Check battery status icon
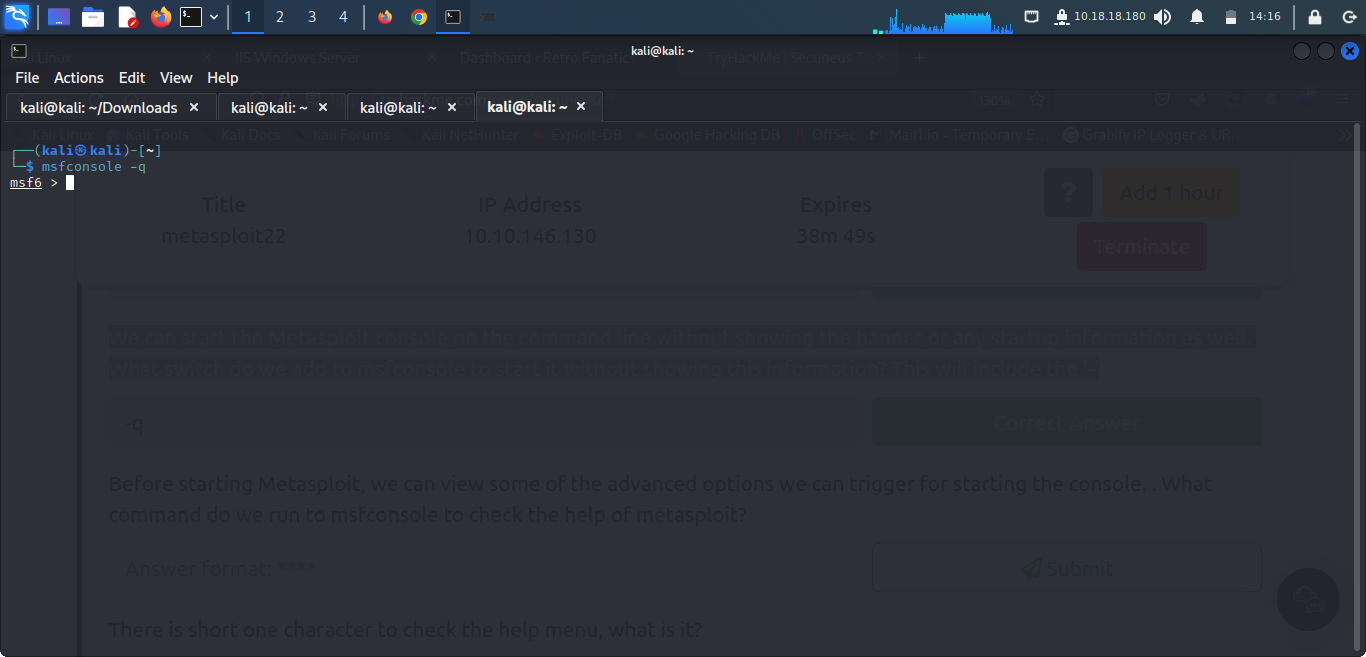The height and width of the screenshot is (657, 1366). coord(1231,17)
